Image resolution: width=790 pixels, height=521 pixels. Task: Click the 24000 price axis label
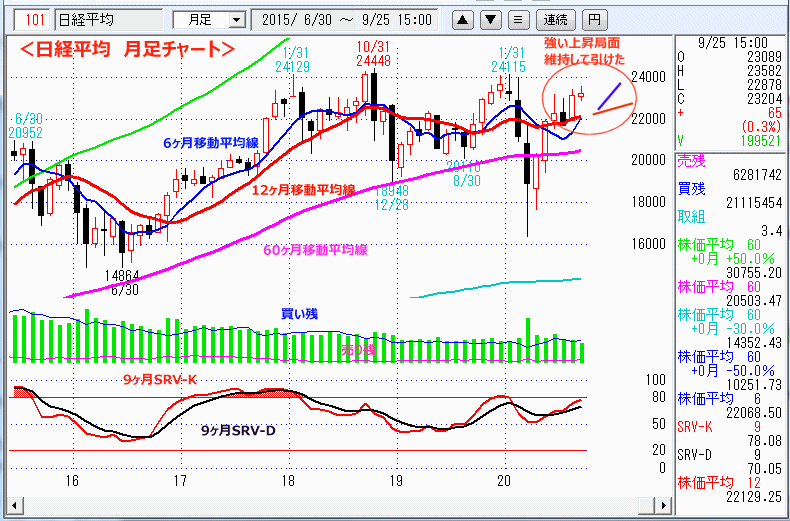(x=648, y=77)
